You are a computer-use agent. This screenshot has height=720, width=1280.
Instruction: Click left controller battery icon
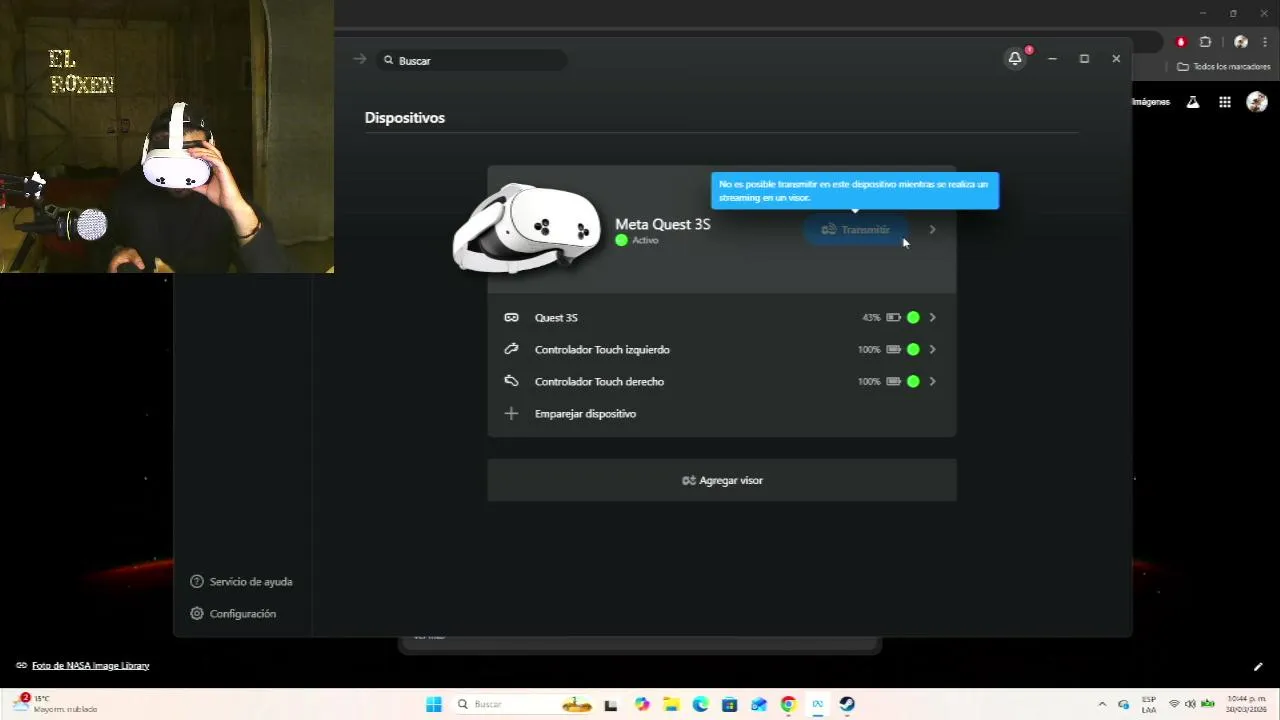click(893, 349)
